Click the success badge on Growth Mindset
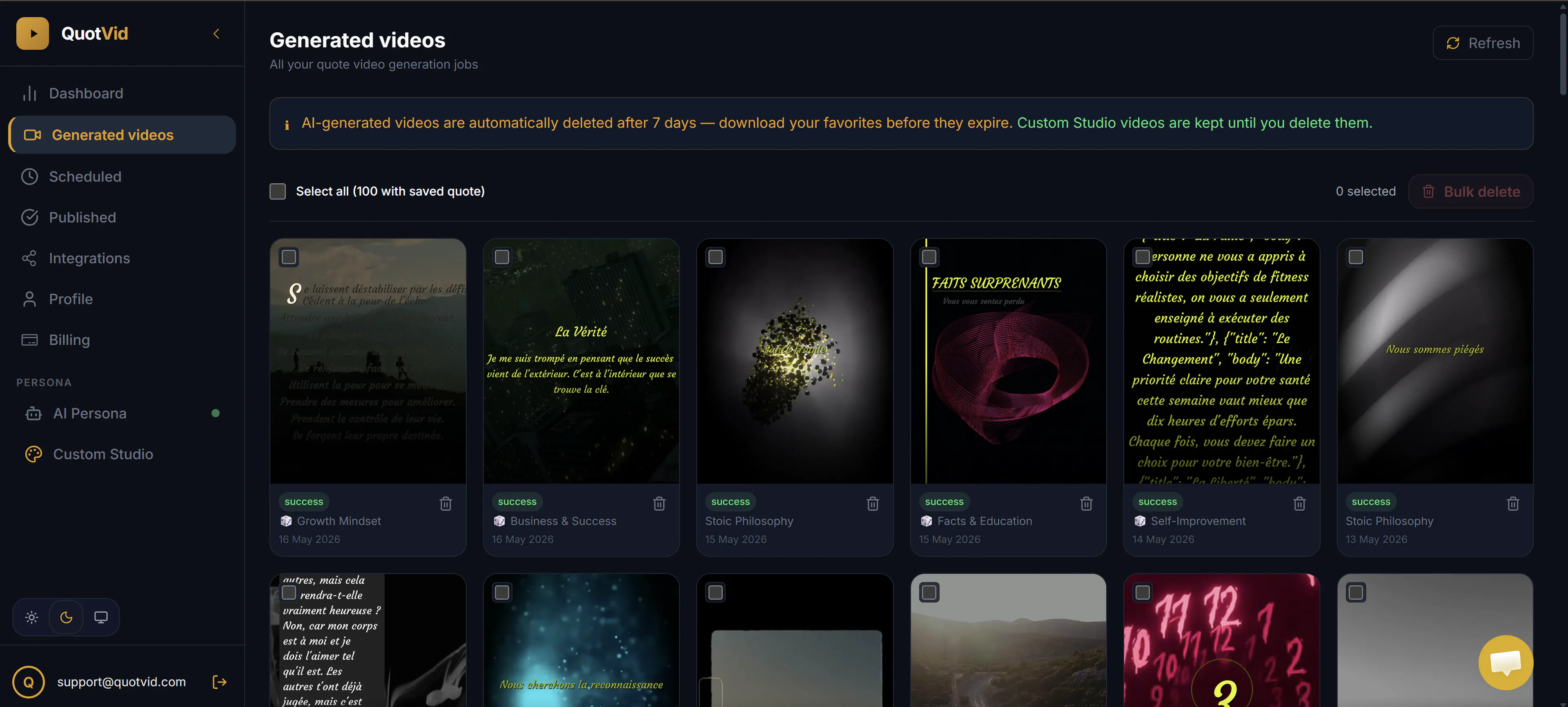Image resolution: width=1568 pixels, height=707 pixels. click(x=304, y=502)
